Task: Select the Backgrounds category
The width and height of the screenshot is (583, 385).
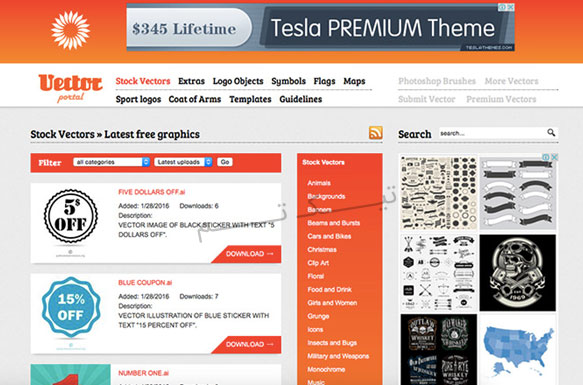Action: (x=326, y=196)
